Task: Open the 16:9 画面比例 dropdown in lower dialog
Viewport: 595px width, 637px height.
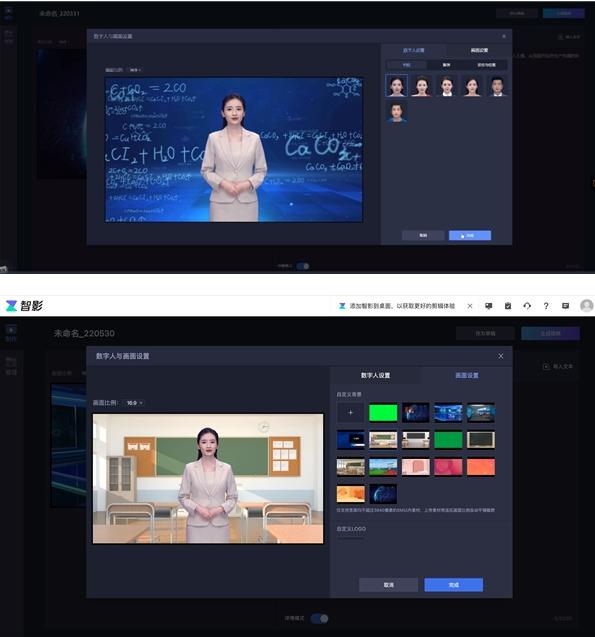Action: pos(134,403)
